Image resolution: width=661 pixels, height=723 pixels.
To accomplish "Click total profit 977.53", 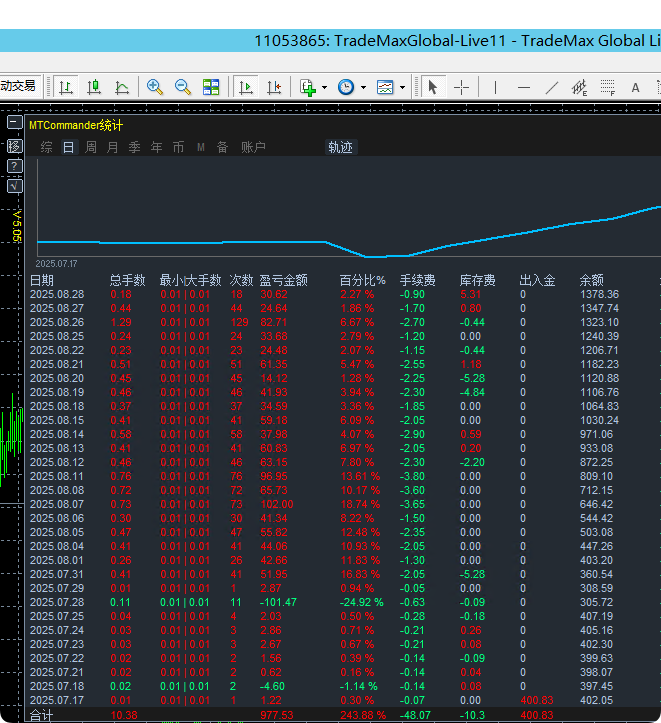I will click(277, 715).
